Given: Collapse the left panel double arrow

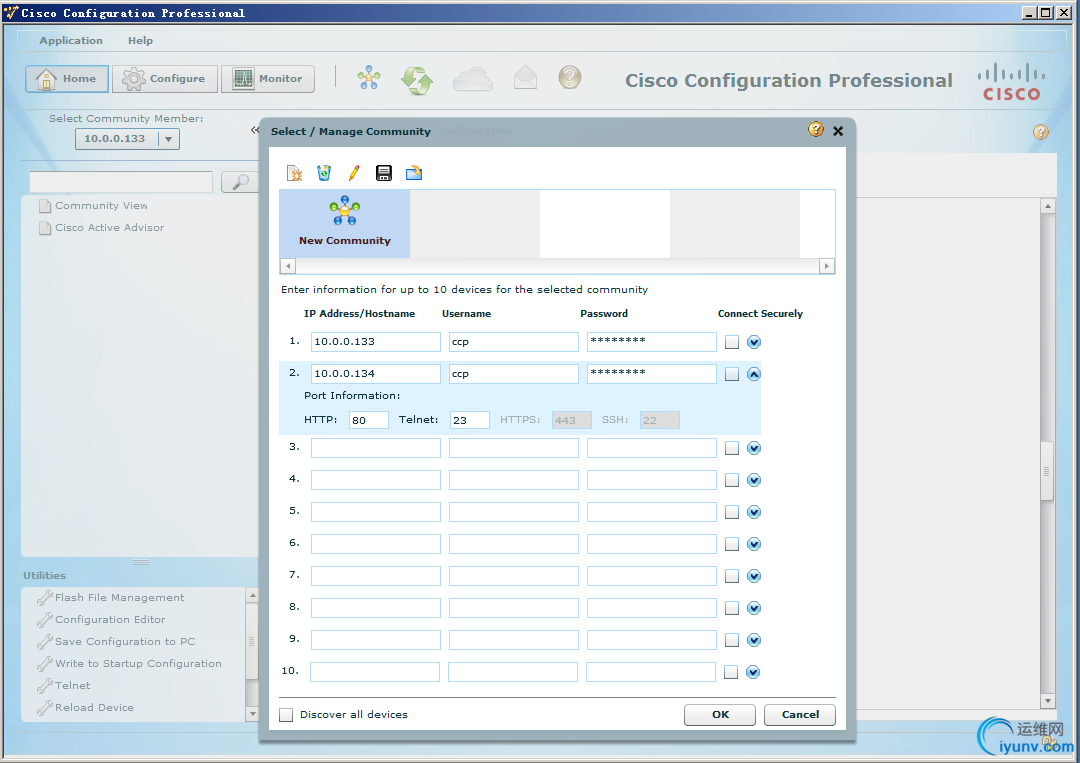Looking at the screenshot, I should coord(255,129).
